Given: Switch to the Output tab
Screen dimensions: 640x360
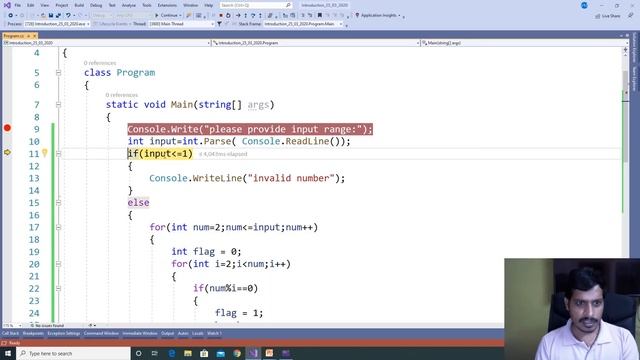Looking at the screenshot, I should point(167,333).
